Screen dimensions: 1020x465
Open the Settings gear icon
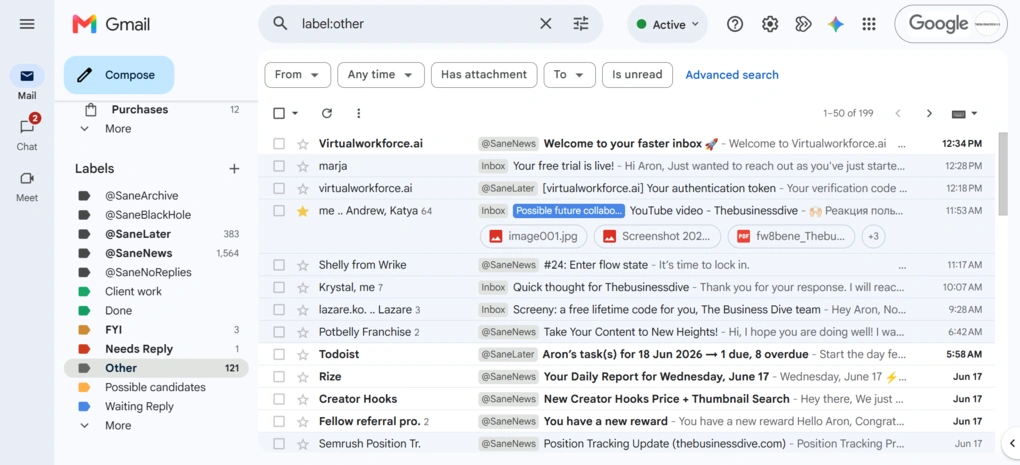(770, 24)
